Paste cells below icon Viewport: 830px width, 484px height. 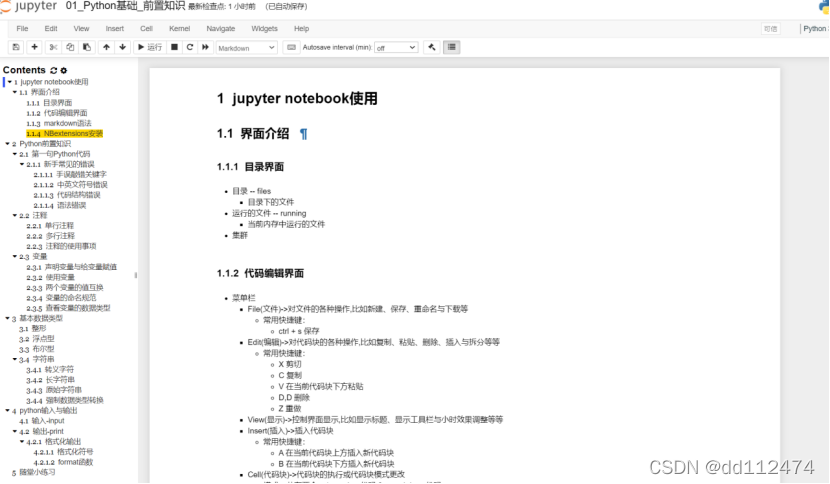(87, 47)
